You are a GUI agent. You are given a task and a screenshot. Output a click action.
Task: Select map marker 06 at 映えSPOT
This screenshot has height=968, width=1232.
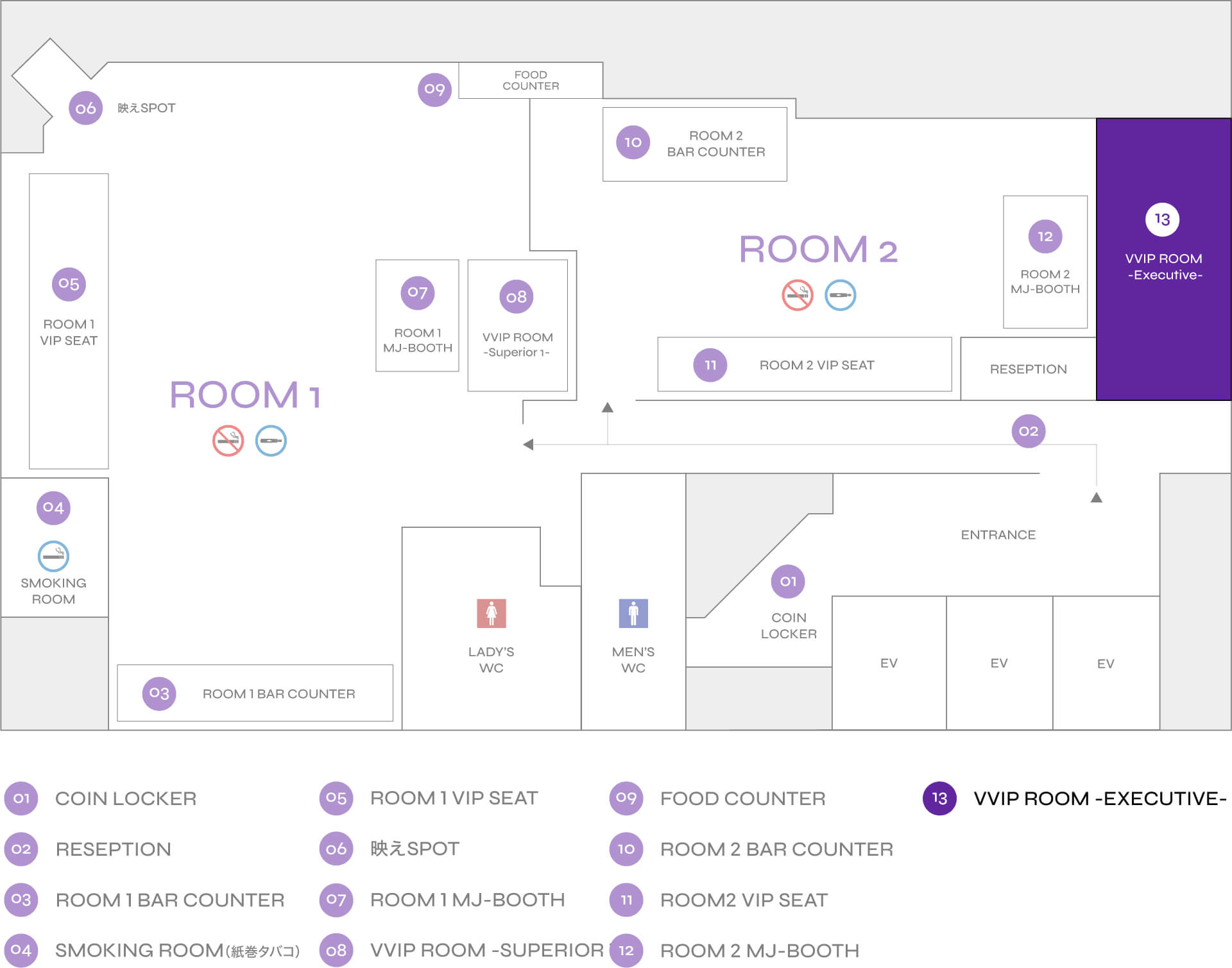coord(85,108)
